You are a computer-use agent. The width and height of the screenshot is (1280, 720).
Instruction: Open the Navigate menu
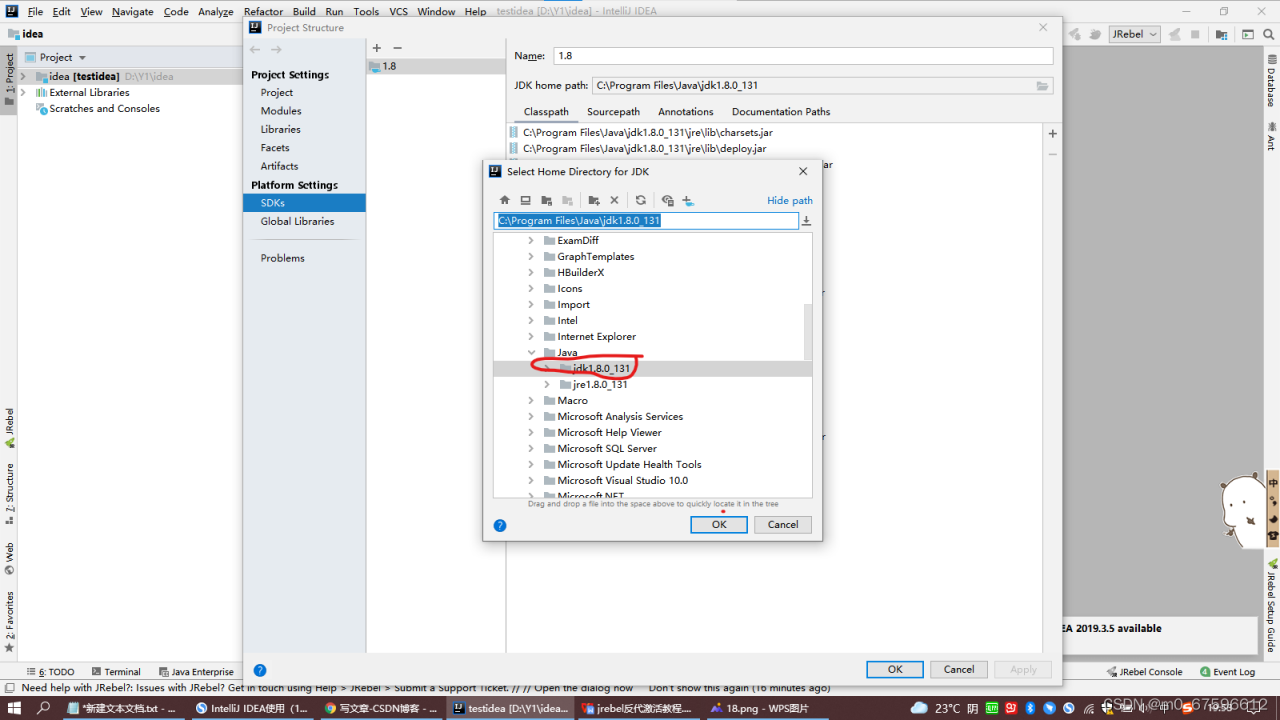pyautogui.click(x=133, y=12)
